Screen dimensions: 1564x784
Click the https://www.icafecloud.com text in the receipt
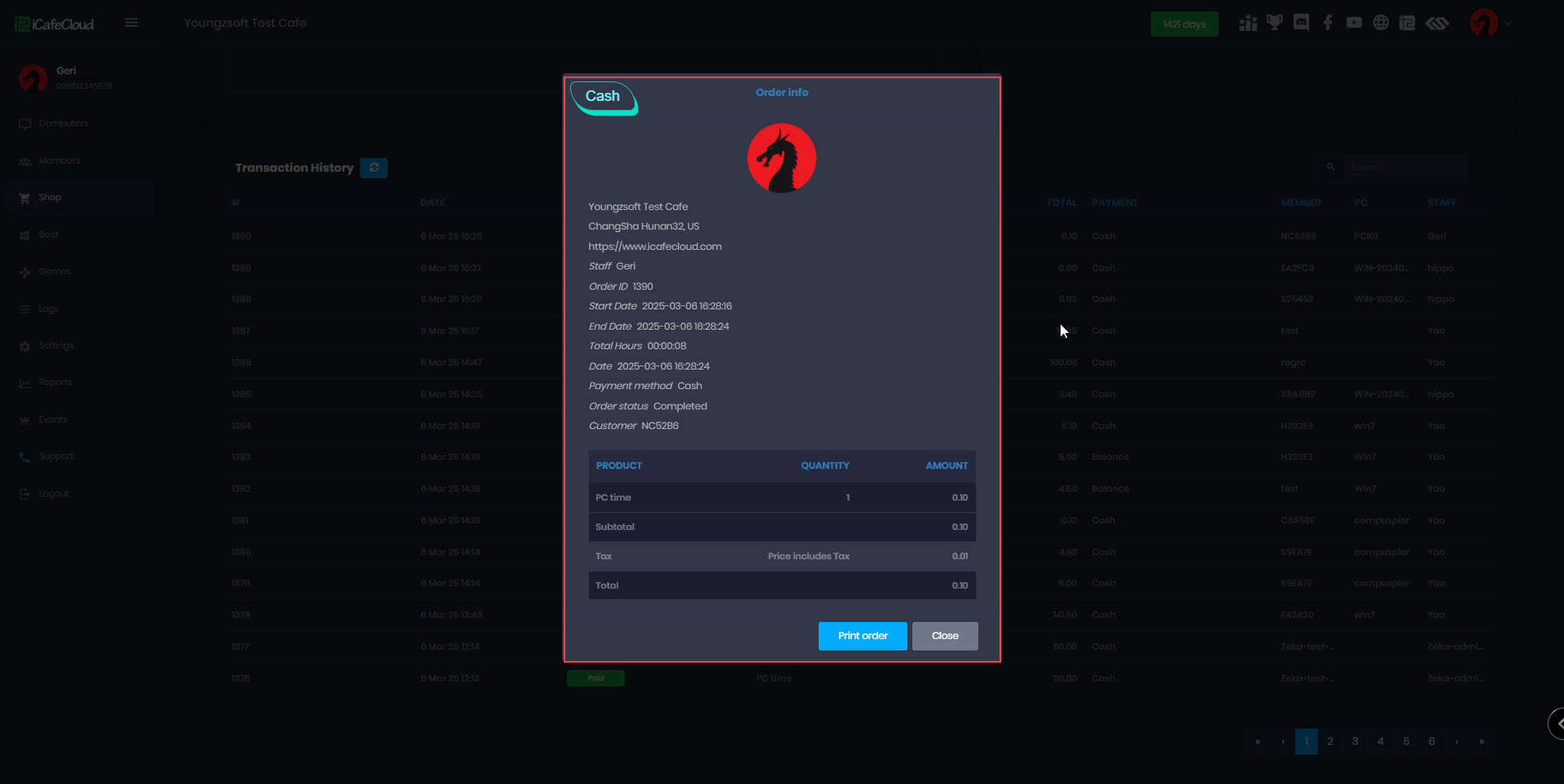pyautogui.click(x=655, y=247)
